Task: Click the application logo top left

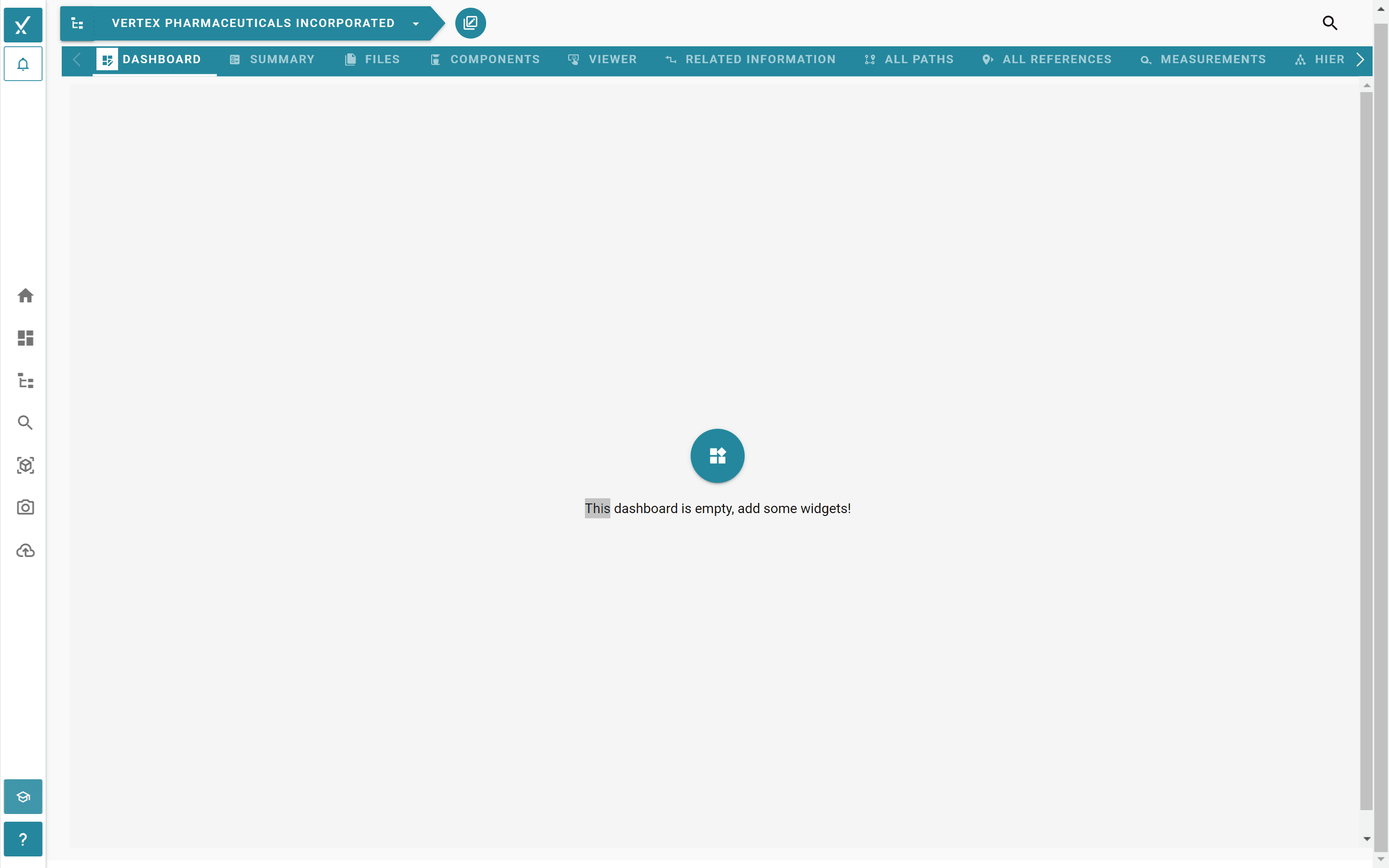Action: (23, 25)
